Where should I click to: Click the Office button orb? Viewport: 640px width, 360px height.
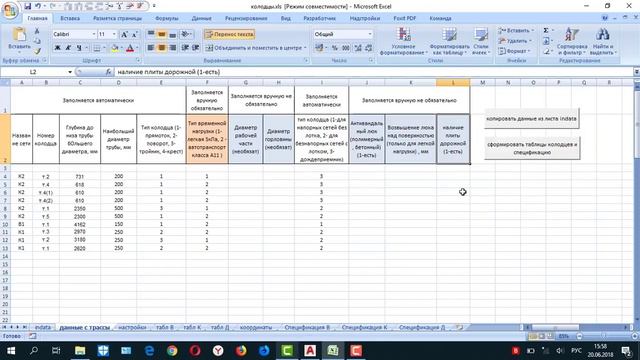pos(10,10)
